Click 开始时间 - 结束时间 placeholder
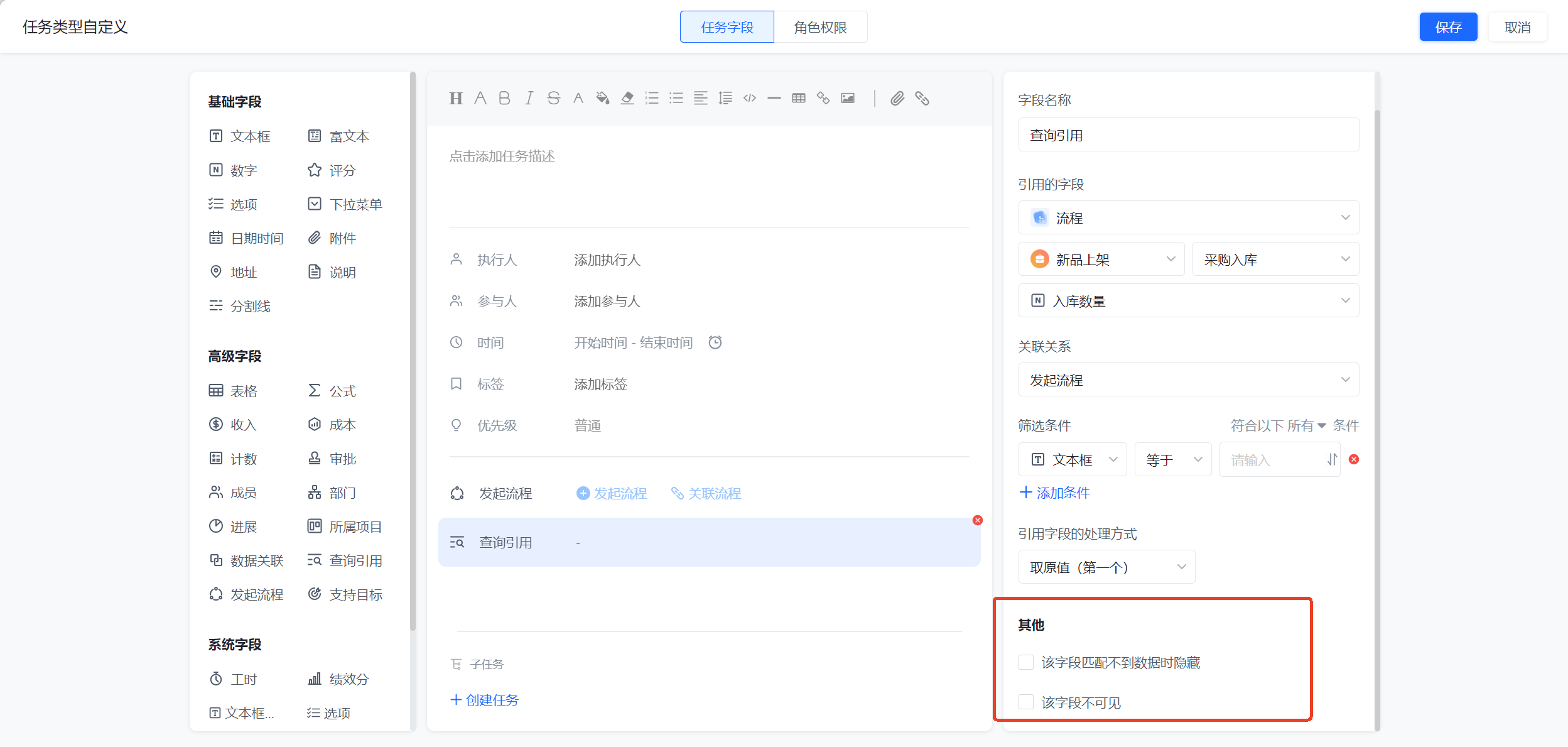This screenshot has height=747, width=1568. click(x=633, y=342)
